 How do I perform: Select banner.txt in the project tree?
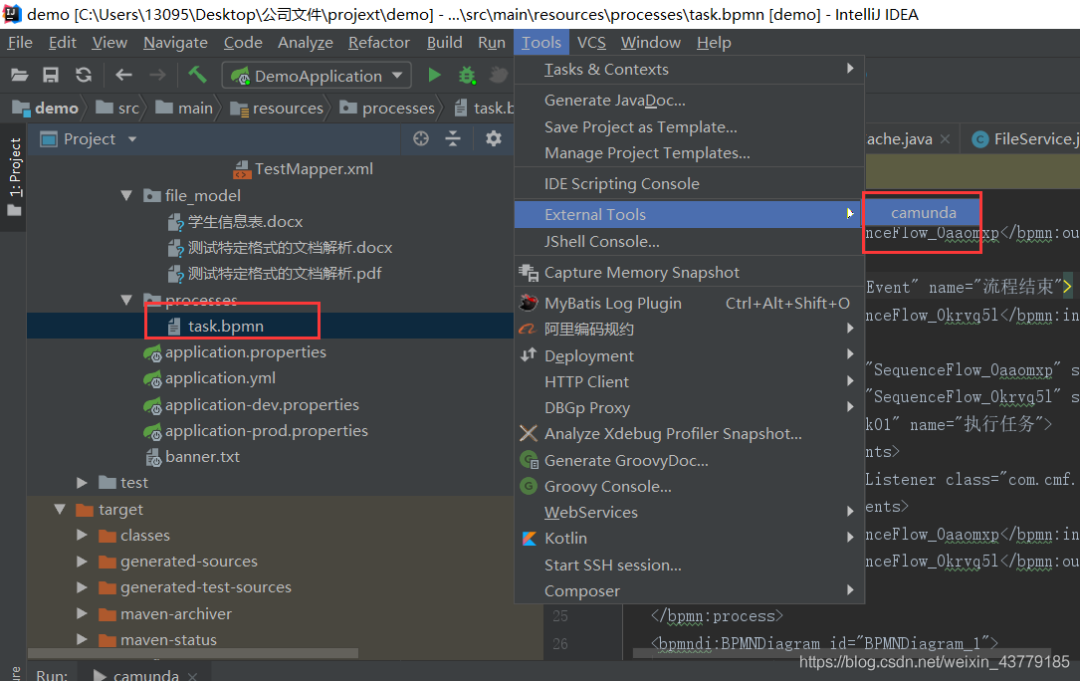coord(202,457)
